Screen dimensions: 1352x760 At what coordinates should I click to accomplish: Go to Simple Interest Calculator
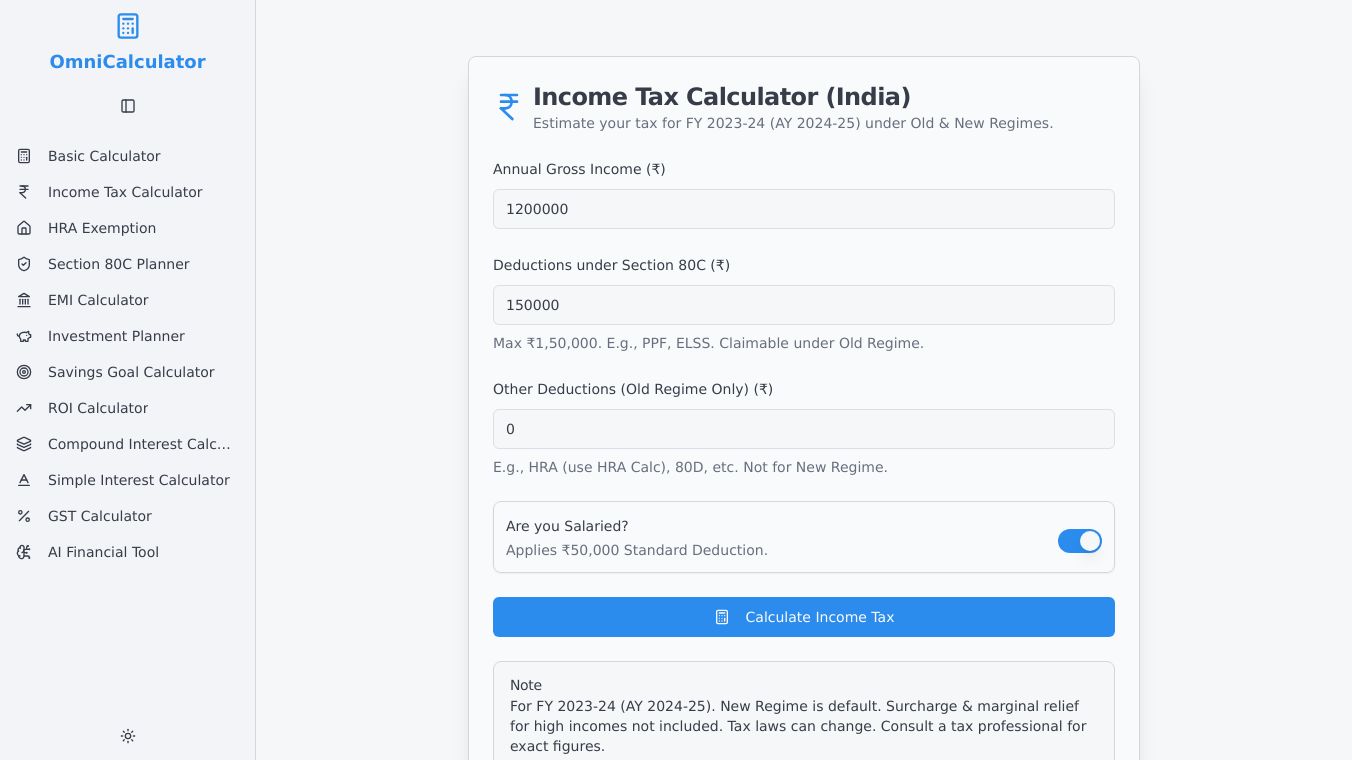pos(139,480)
